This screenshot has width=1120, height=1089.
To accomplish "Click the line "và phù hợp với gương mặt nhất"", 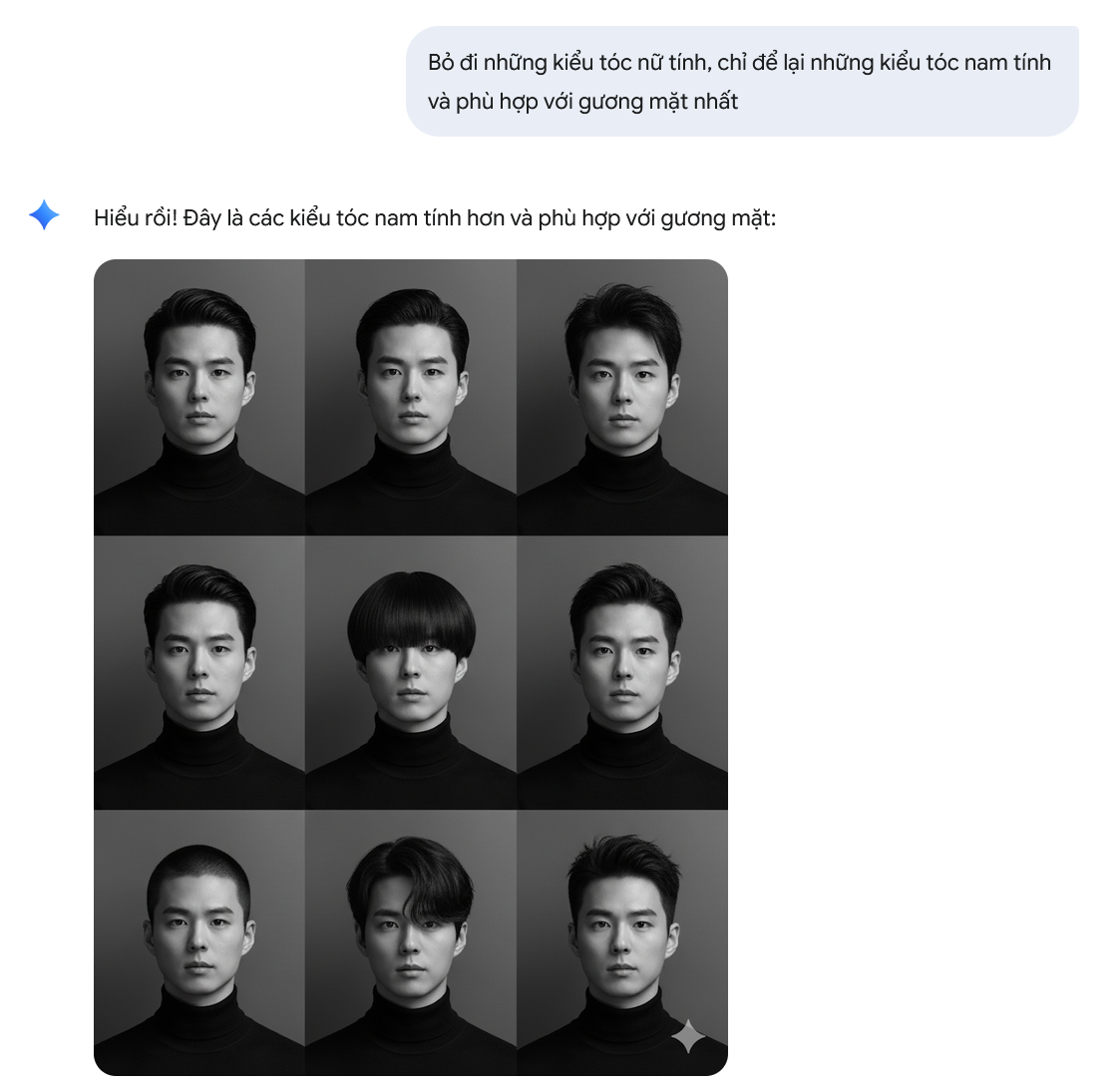I will 582,102.
